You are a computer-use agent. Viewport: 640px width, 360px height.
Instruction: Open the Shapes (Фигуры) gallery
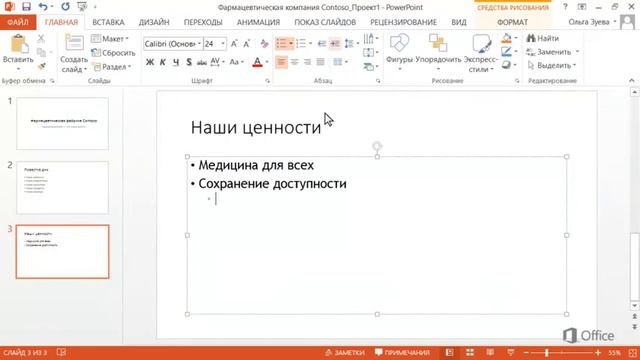[399, 53]
